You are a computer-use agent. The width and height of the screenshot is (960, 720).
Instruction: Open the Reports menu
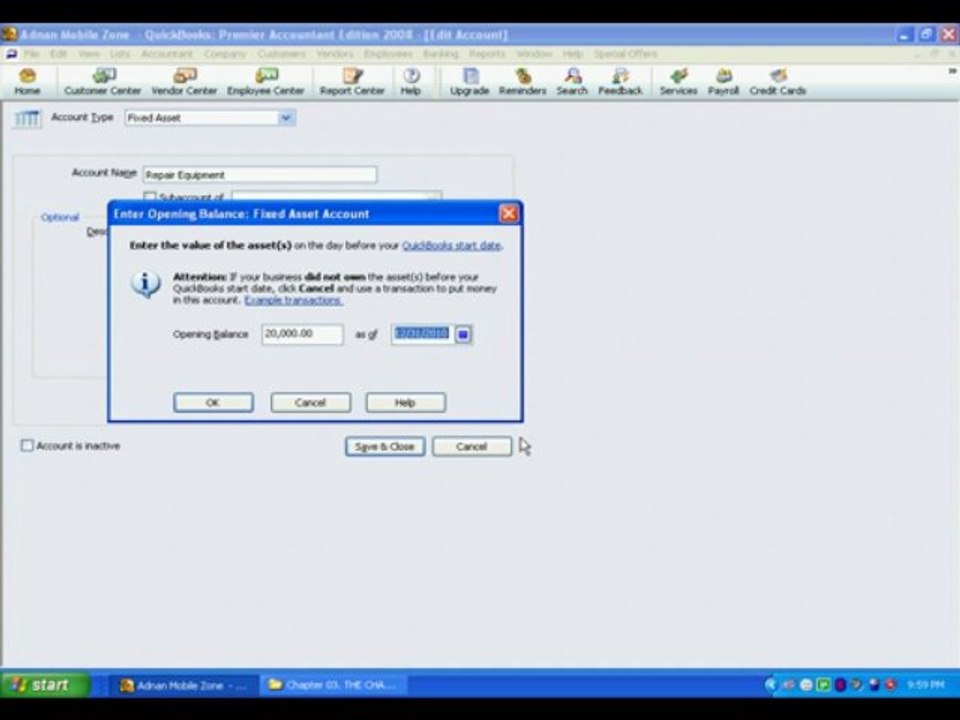487,54
